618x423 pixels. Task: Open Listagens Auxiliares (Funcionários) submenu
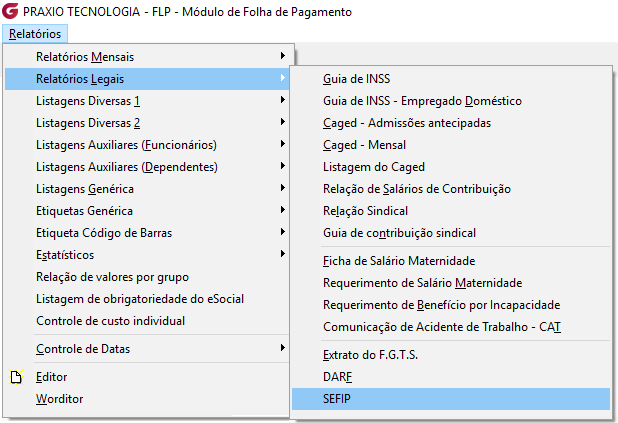[x=147, y=145]
